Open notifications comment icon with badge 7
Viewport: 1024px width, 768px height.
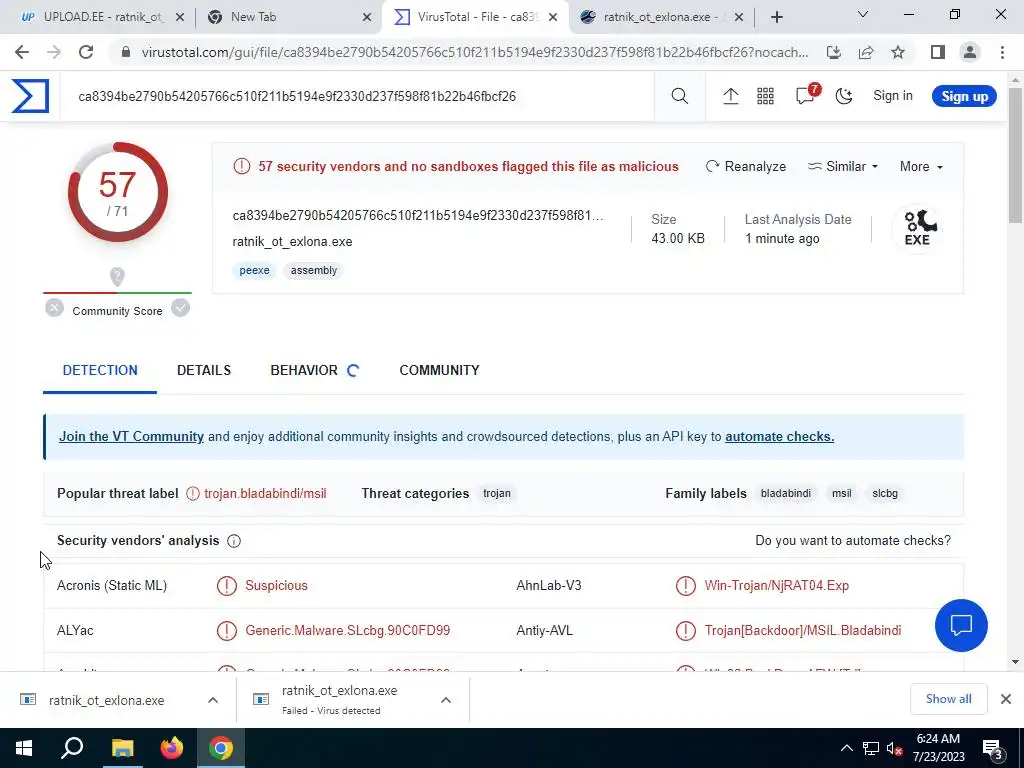click(807, 95)
